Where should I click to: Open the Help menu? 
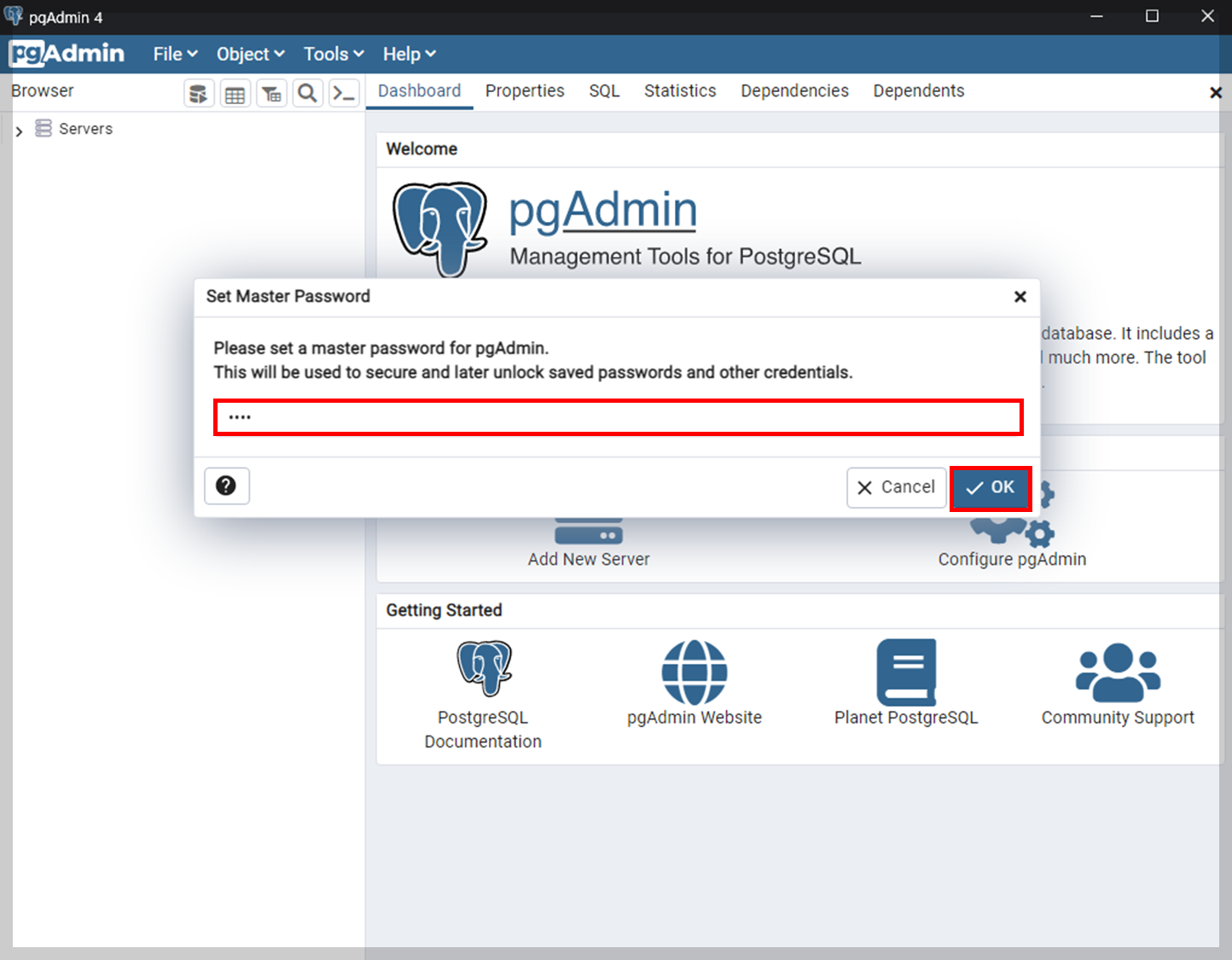pyautogui.click(x=409, y=54)
